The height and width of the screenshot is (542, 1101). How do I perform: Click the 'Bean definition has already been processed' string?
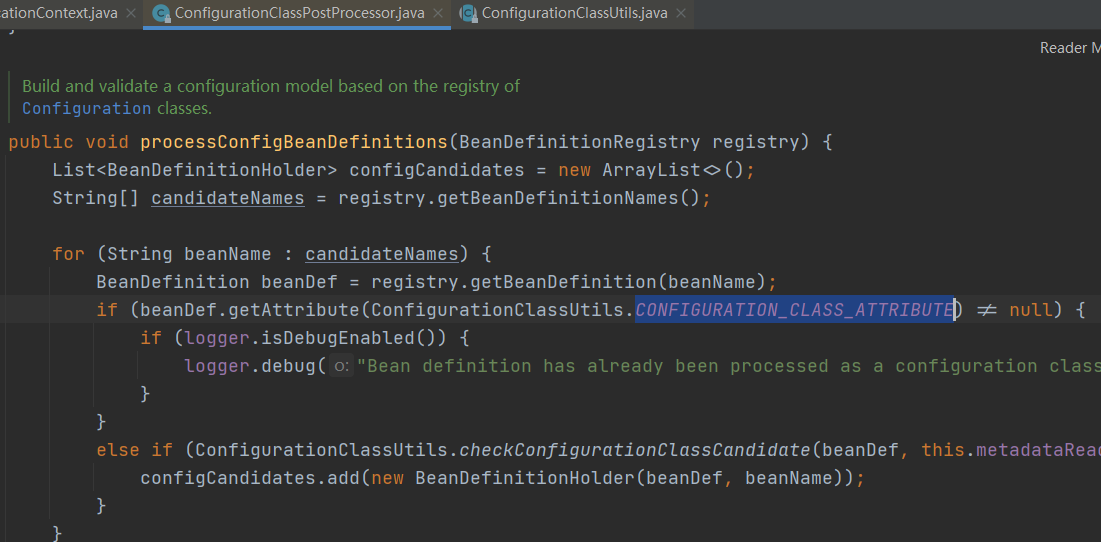[x=729, y=366]
